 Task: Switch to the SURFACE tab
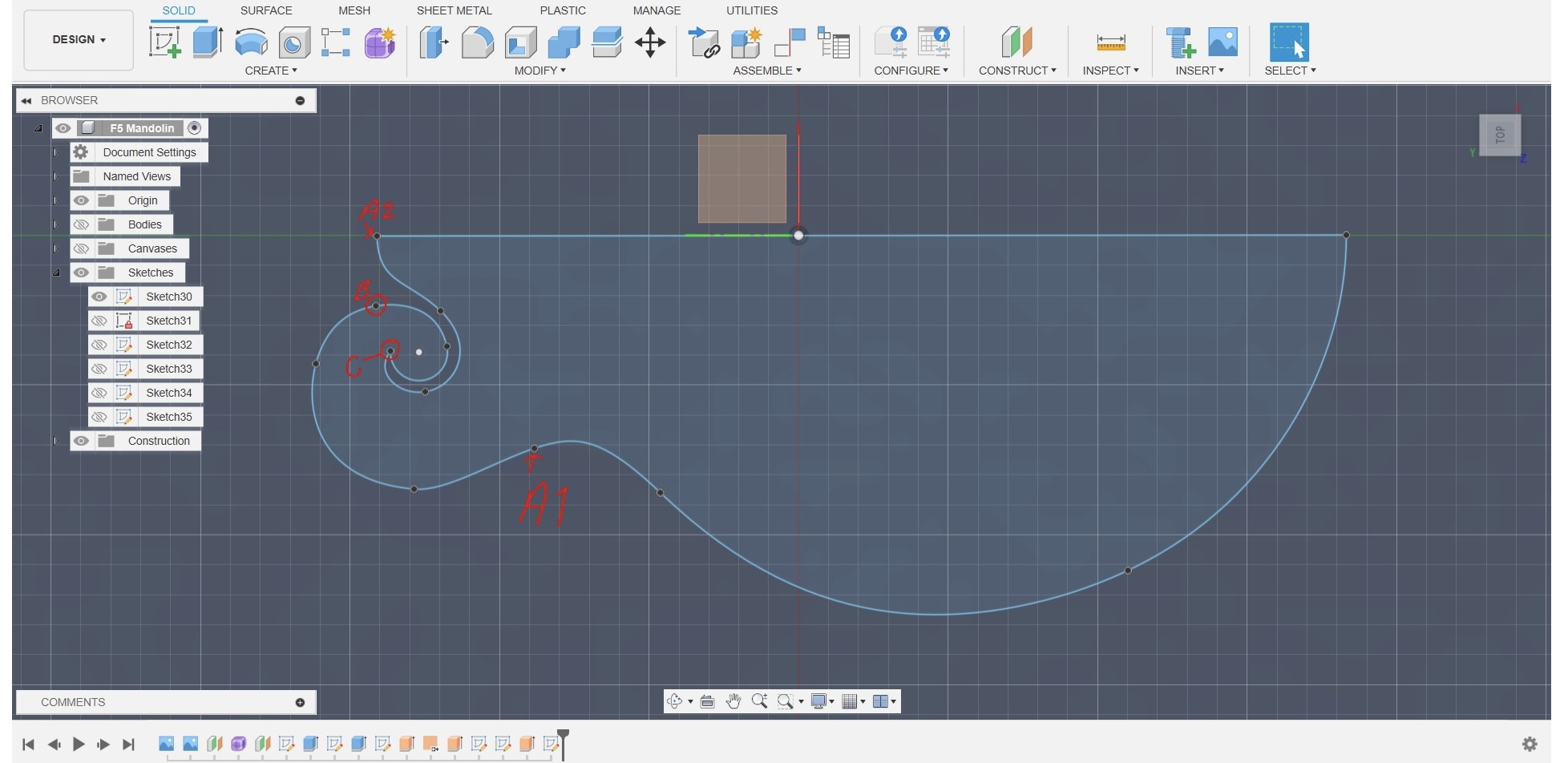[266, 10]
